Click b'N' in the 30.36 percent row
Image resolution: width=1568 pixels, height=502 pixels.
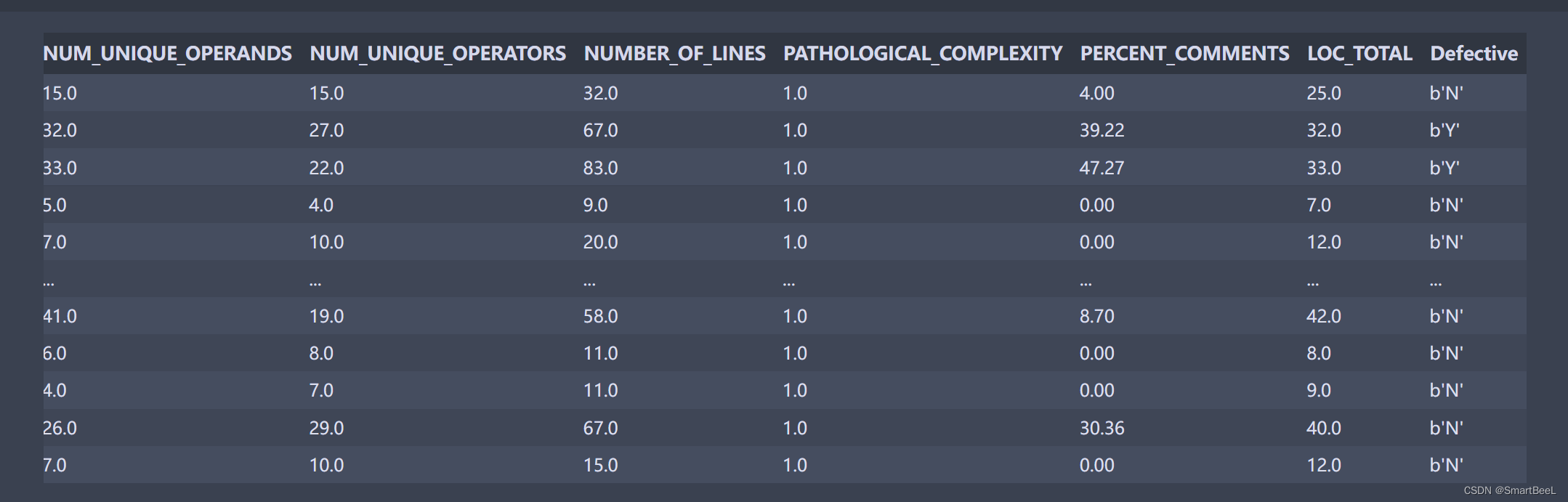(x=1446, y=428)
